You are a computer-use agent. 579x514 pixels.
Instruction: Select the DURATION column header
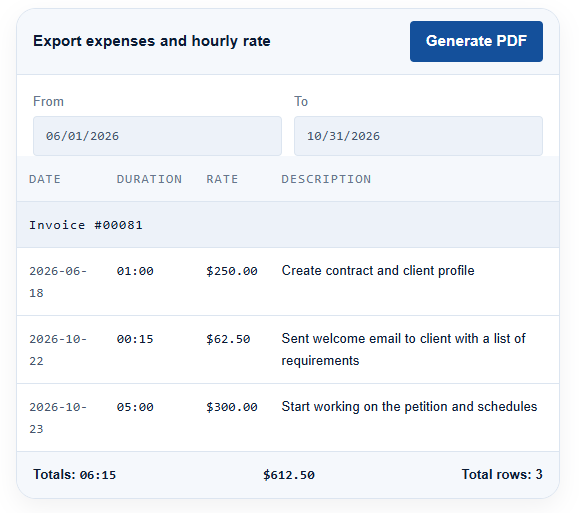point(149,179)
